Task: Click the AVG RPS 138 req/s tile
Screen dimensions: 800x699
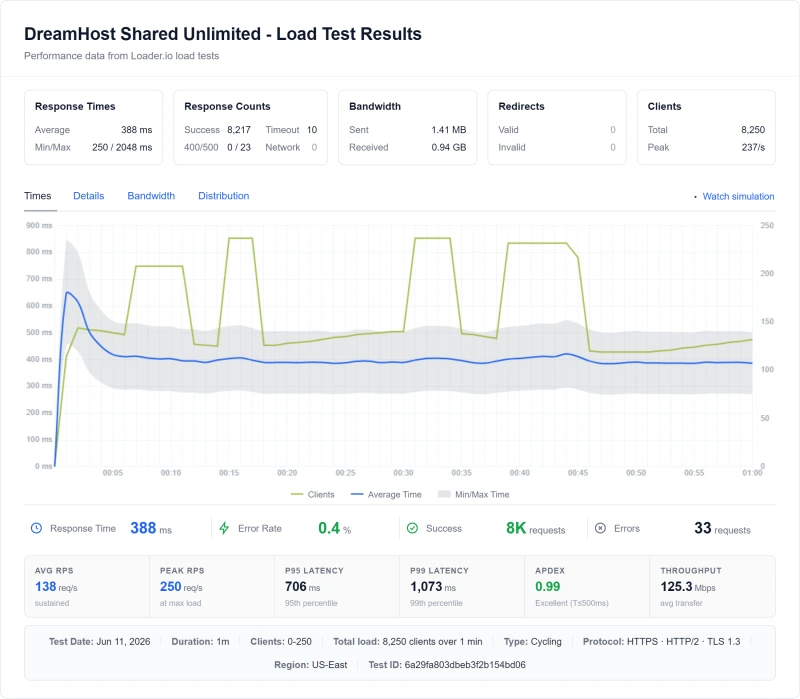Action: click(87, 587)
